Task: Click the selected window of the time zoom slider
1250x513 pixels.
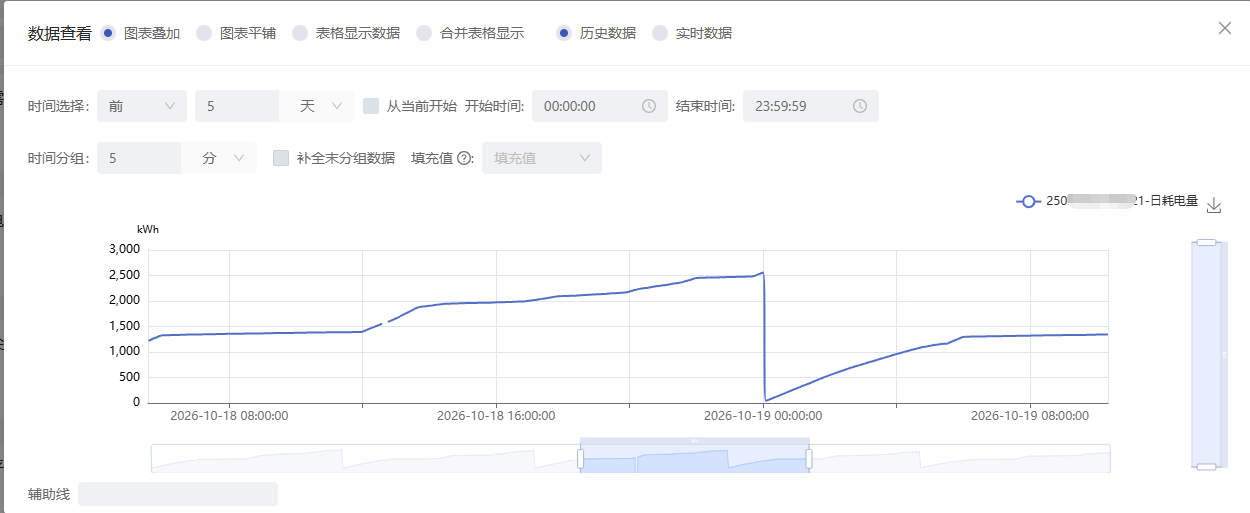Action: pyautogui.click(x=694, y=458)
